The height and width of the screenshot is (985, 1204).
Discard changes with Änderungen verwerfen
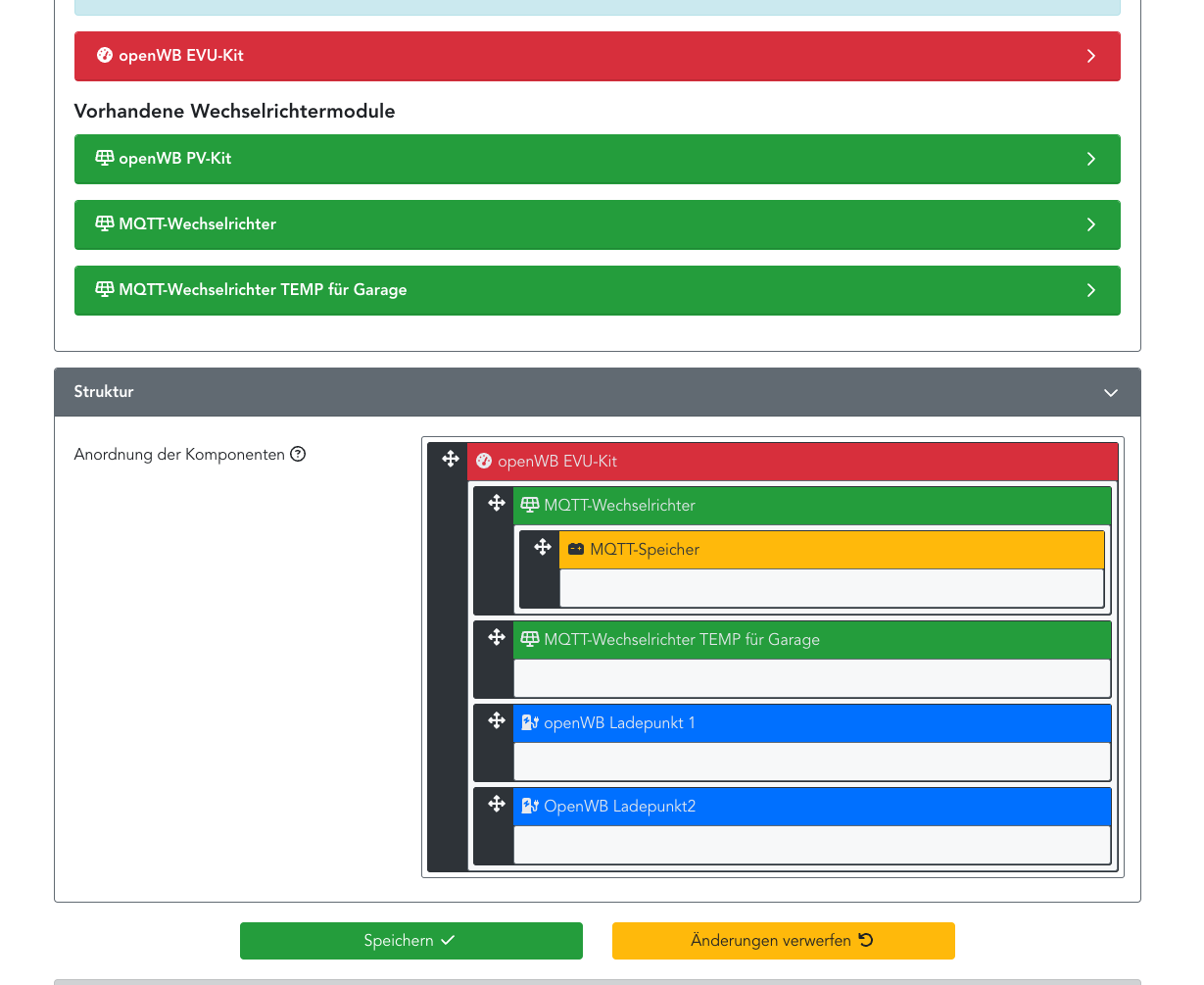[x=784, y=941]
